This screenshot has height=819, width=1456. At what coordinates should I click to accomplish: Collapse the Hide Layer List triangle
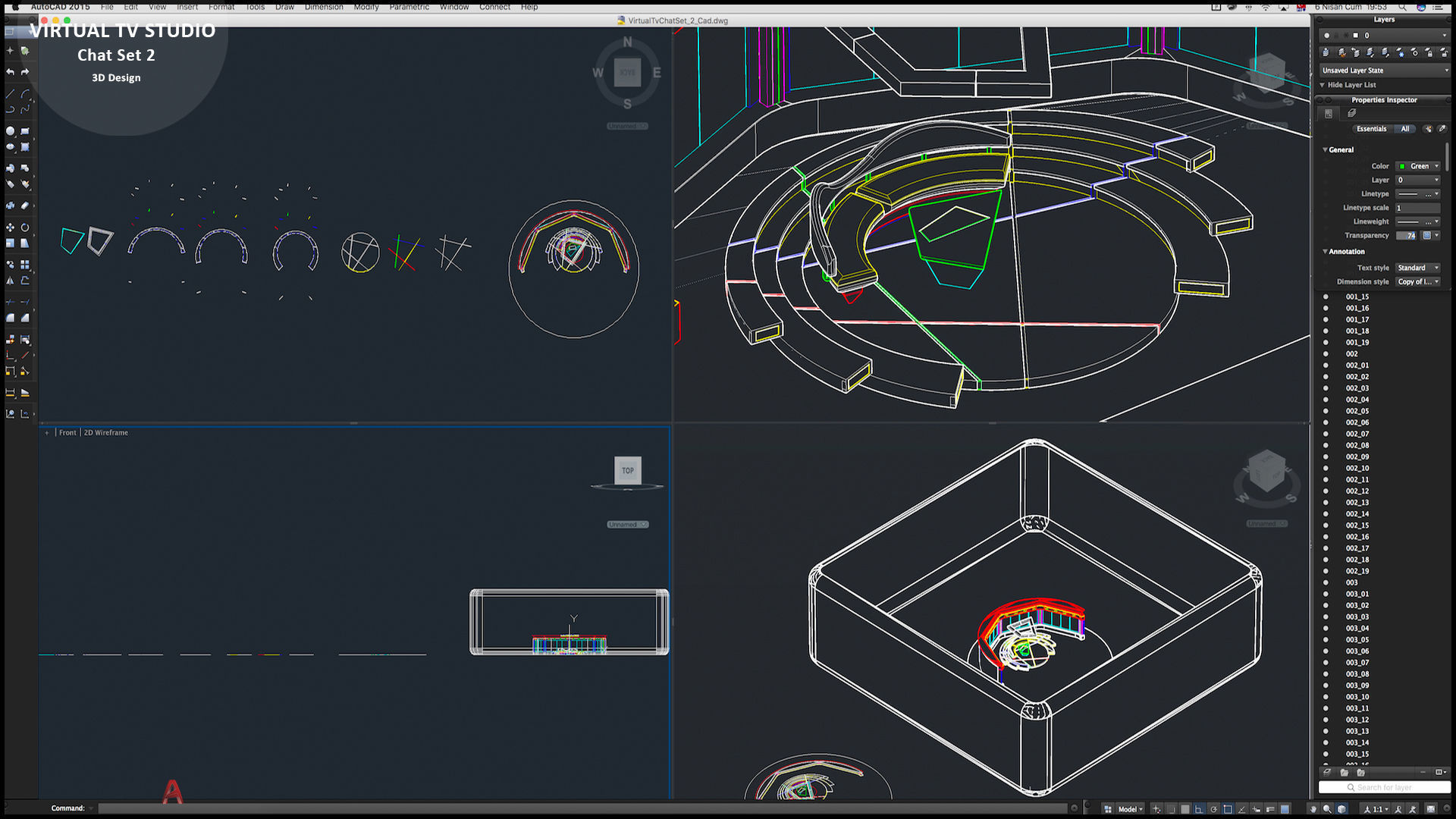click(1323, 85)
